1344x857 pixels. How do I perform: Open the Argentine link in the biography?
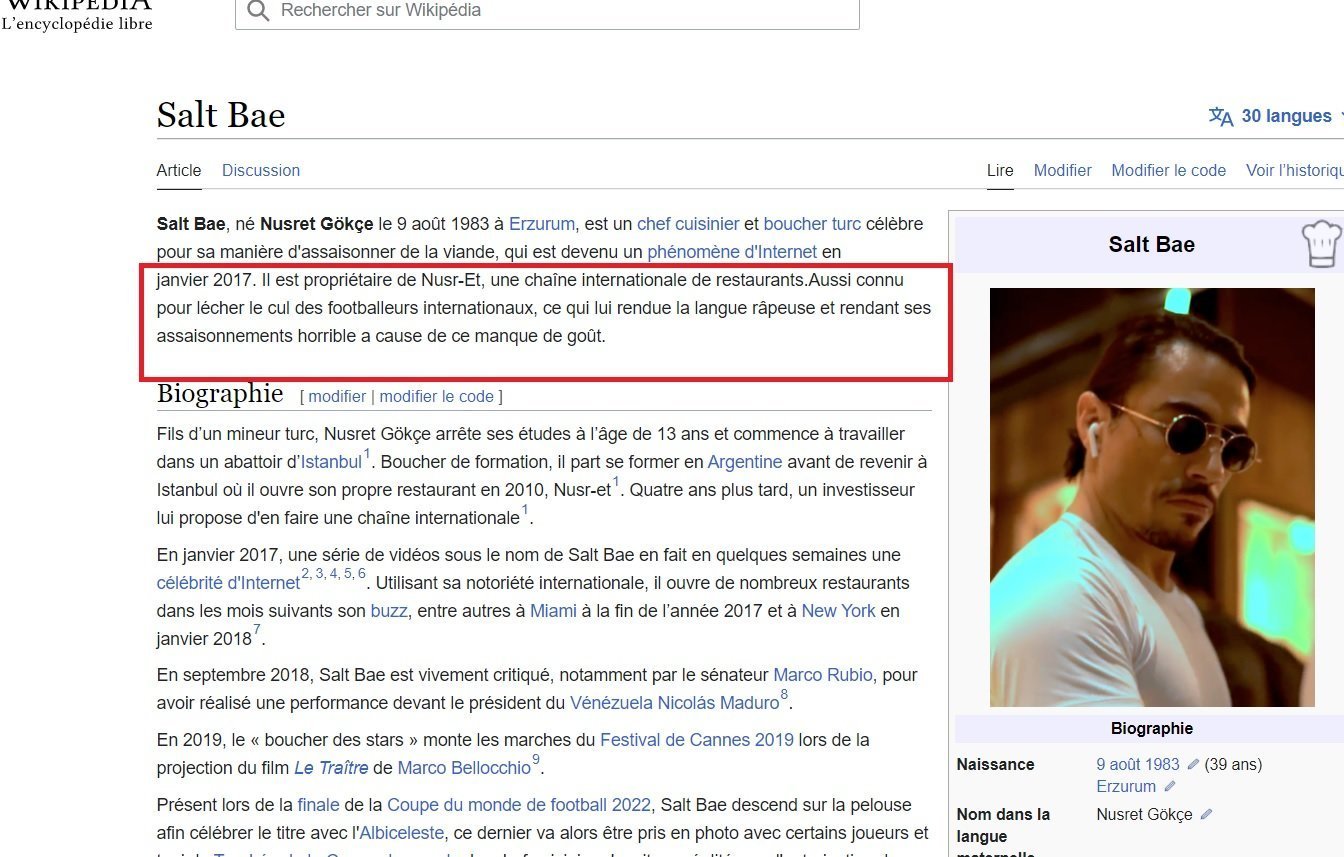[745, 462]
